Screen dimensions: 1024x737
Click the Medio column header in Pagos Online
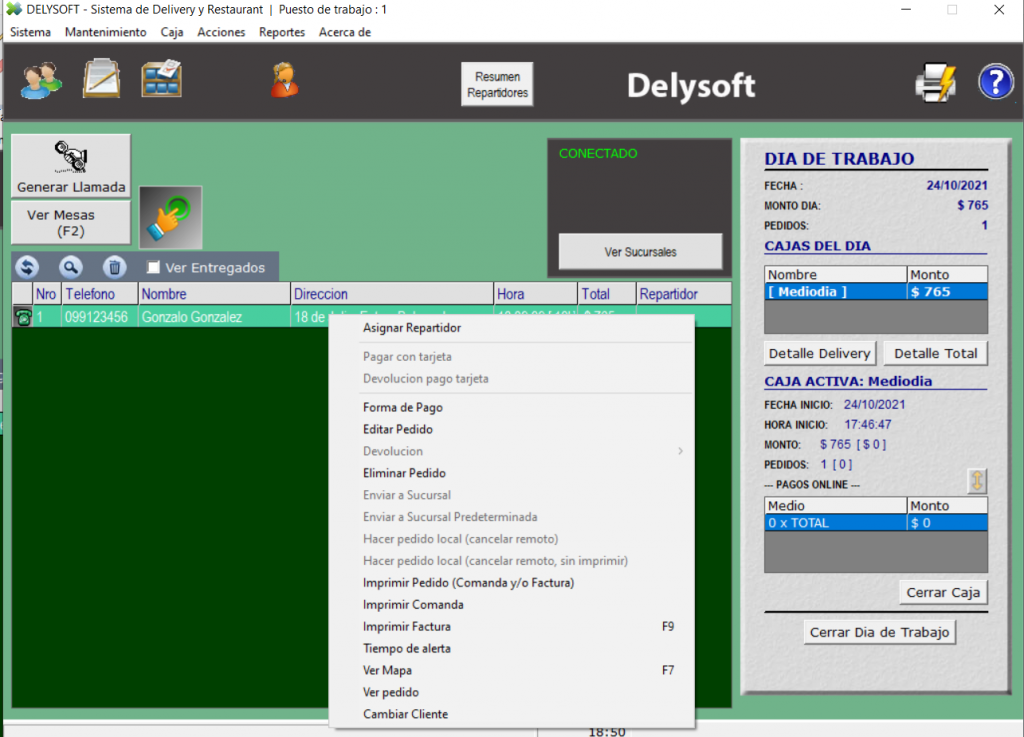(835, 506)
